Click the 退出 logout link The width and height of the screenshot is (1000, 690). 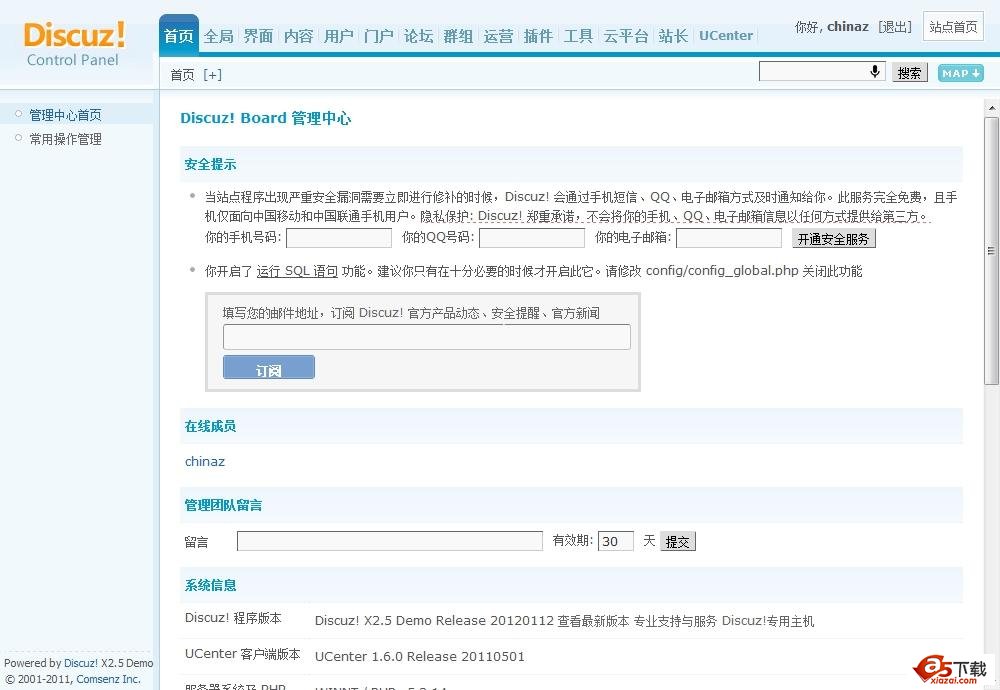[x=895, y=27]
